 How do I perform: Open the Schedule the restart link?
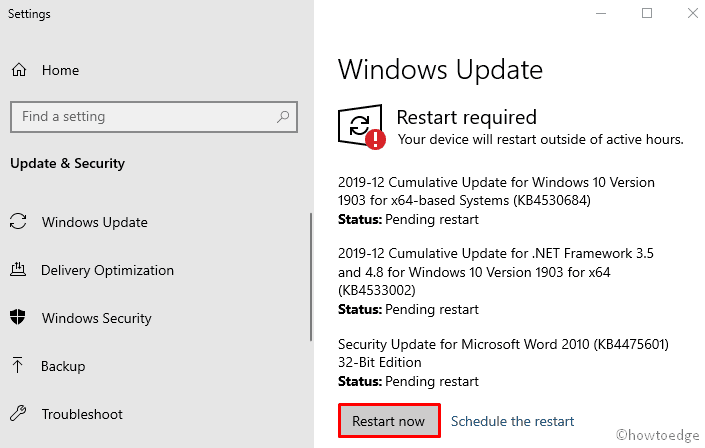tap(512, 421)
